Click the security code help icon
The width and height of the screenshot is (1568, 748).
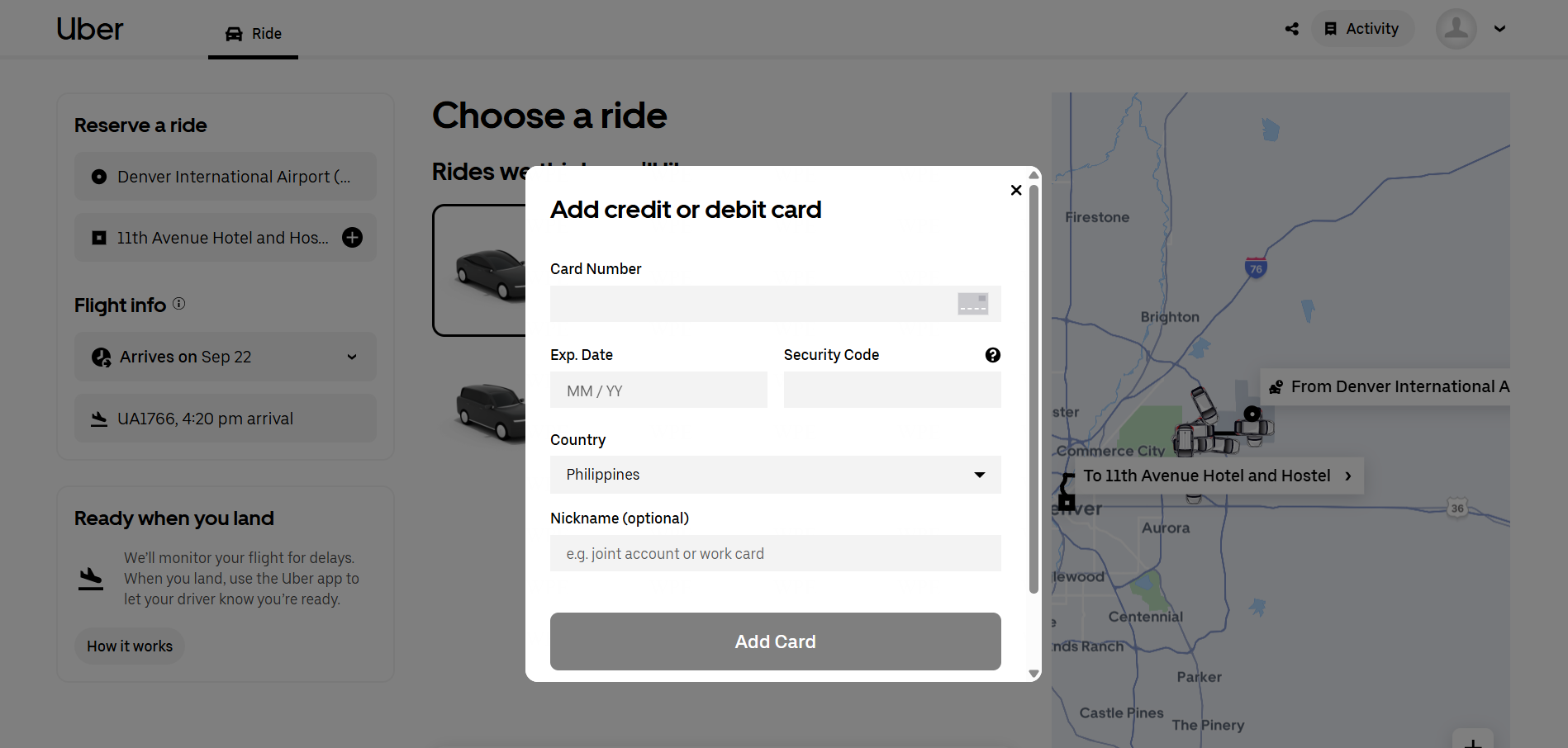(x=992, y=355)
